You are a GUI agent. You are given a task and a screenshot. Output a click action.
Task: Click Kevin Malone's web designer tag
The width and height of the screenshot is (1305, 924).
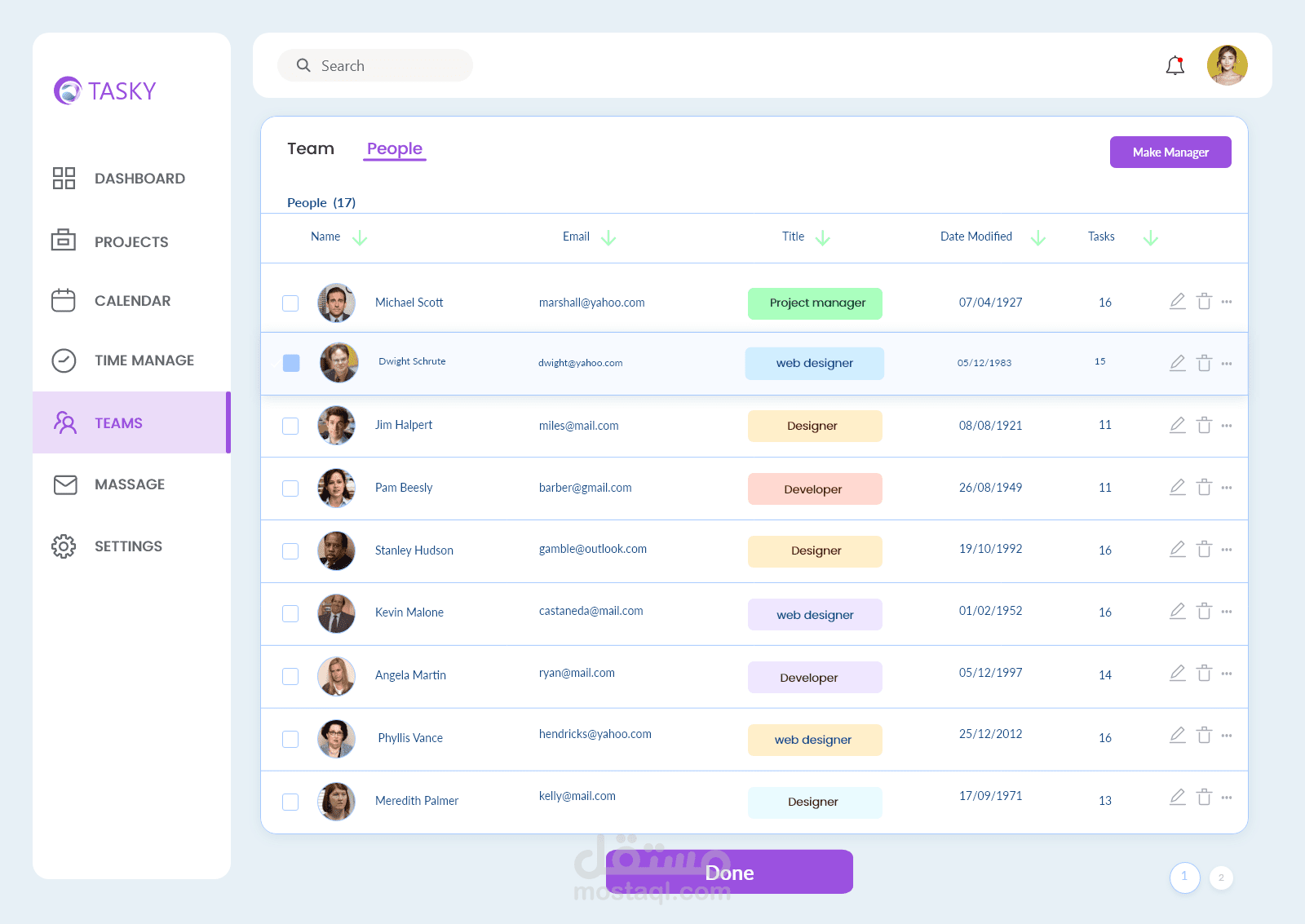point(815,614)
